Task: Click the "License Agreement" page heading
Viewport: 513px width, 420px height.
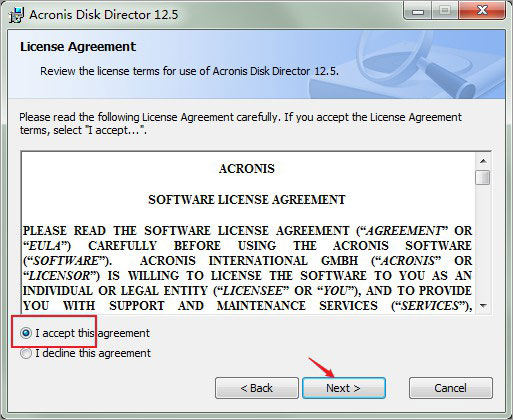Action: click(78, 47)
